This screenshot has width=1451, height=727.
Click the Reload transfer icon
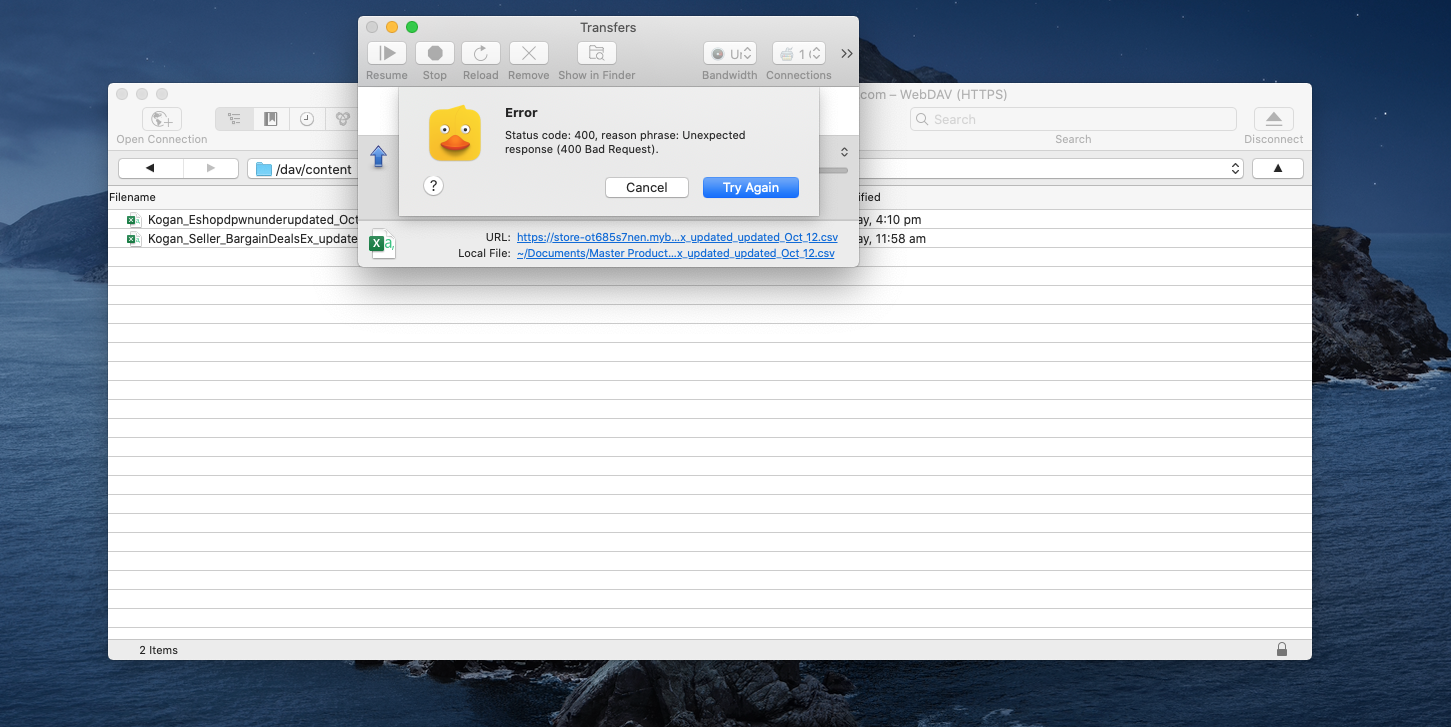[x=481, y=53]
